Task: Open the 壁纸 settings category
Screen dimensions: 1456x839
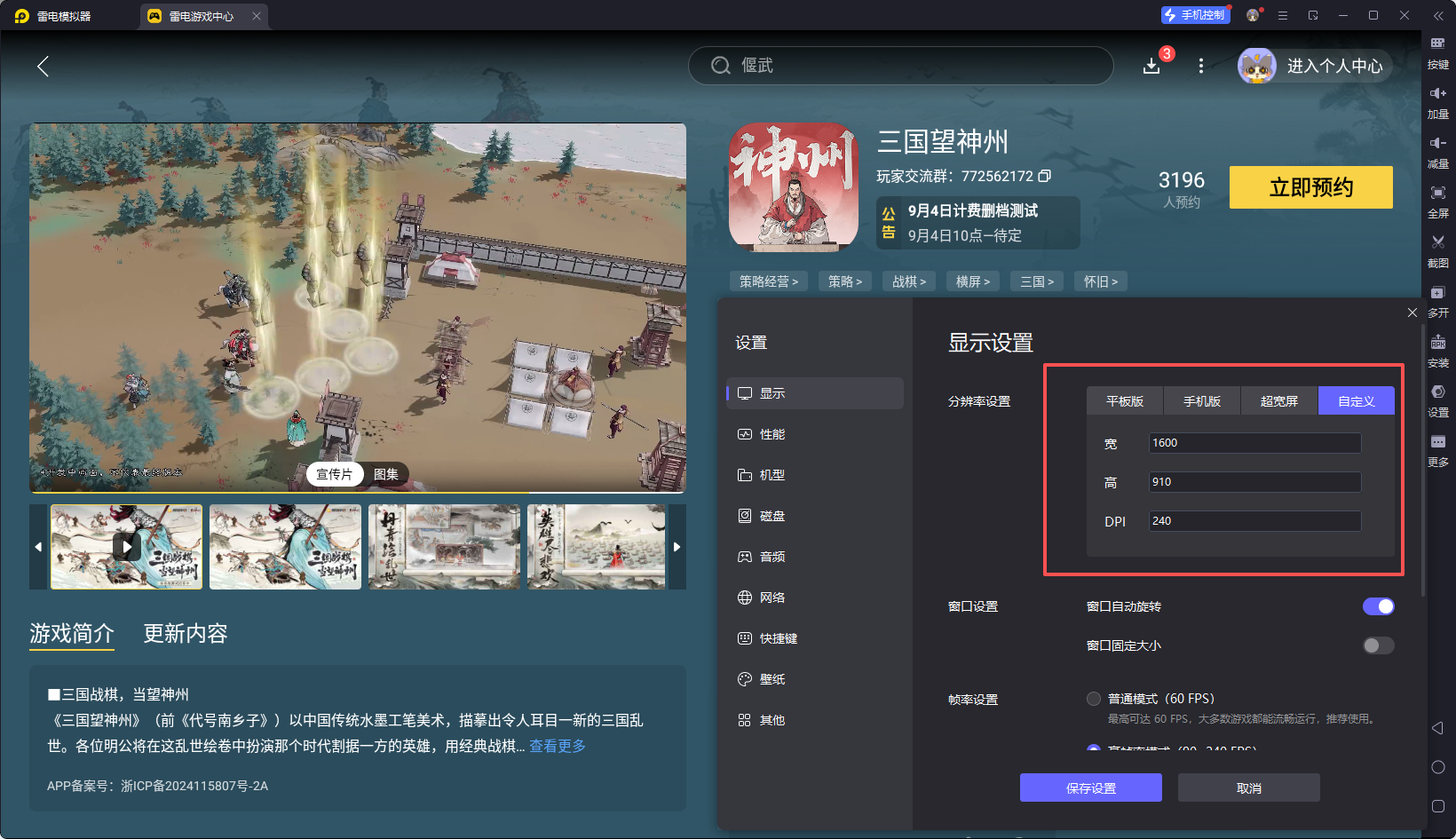Action: (815, 679)
